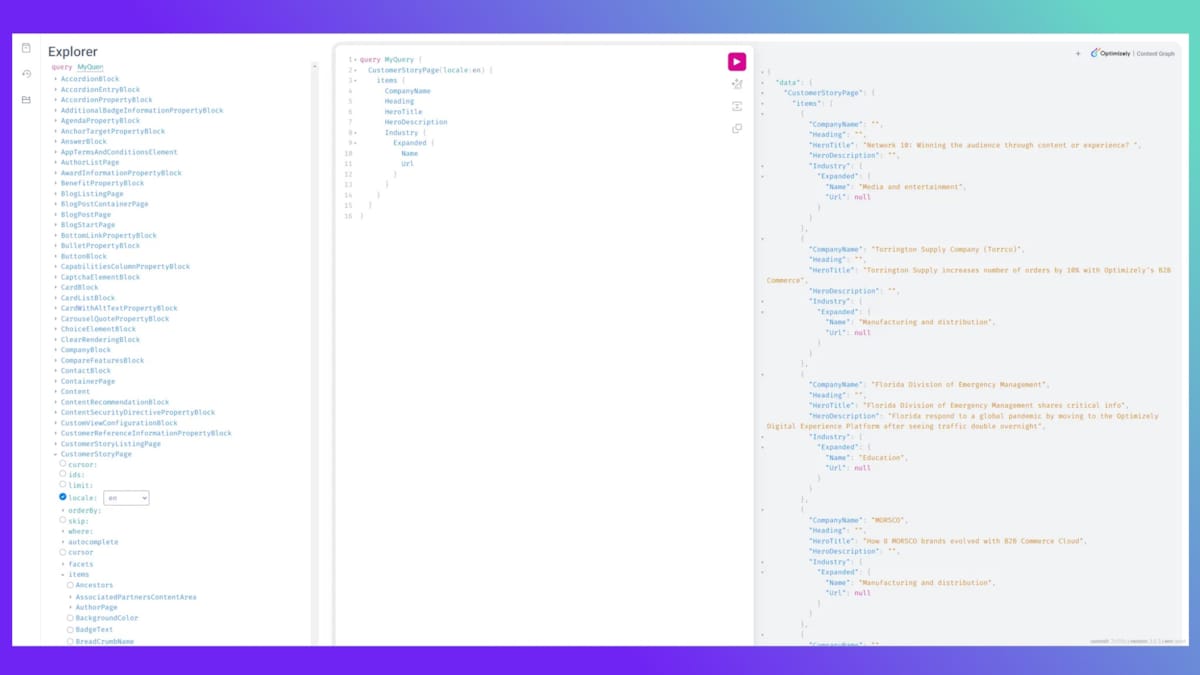The width and height of the screenshot is (1200, 675).
Task: Click the "Media and entertainment" response value
Action: point(912,187)
